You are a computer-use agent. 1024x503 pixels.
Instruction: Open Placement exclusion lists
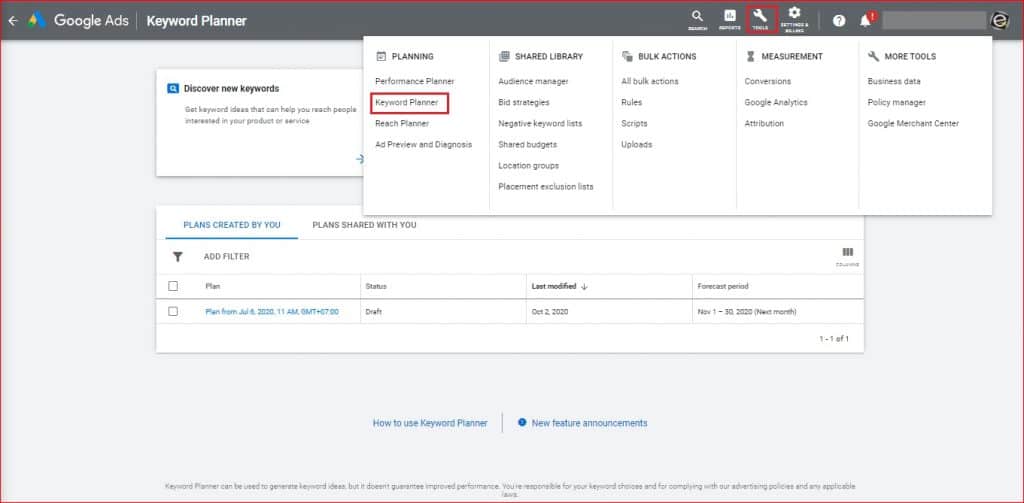click(546, 186)
